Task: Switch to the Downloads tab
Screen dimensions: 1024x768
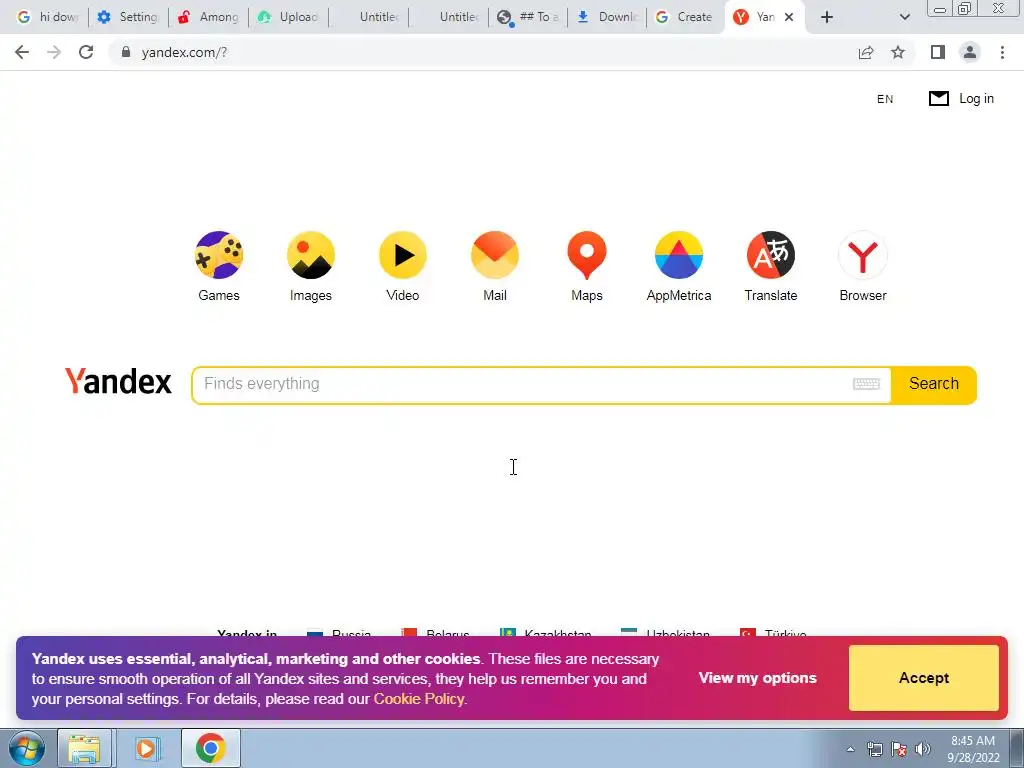Action: coord(607,17)
